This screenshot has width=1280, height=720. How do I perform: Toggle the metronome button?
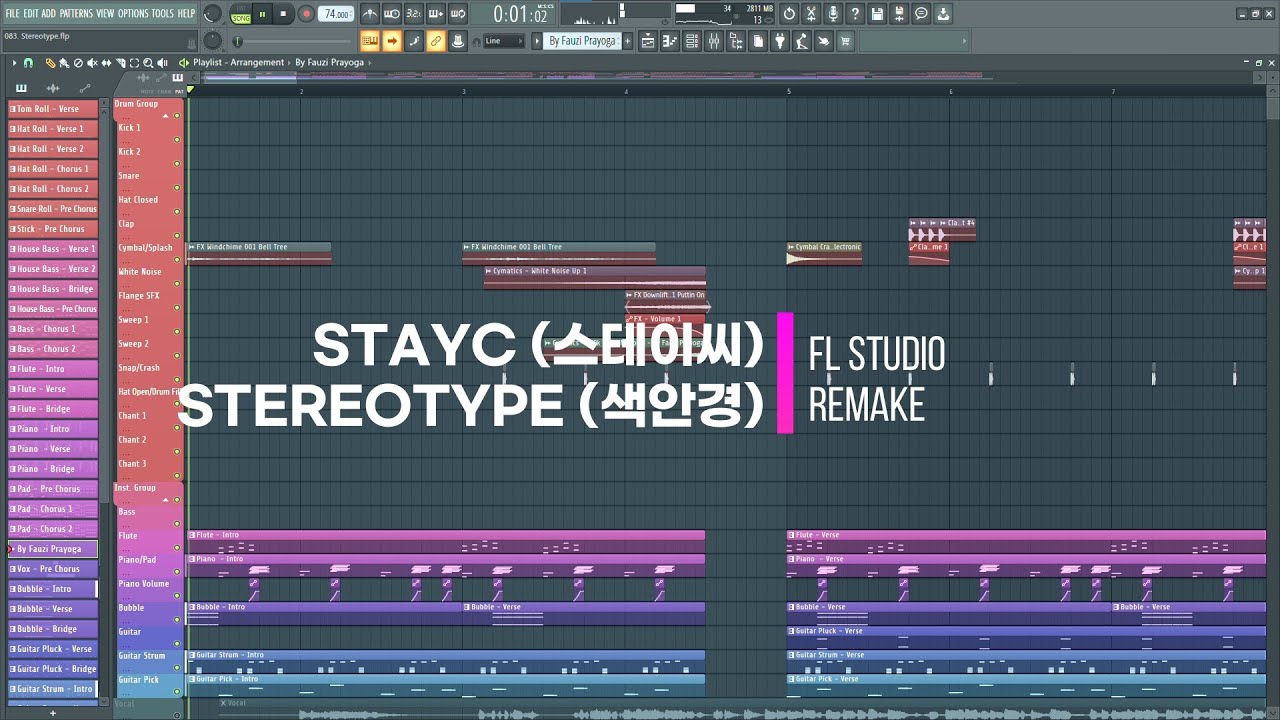tap(370, 14)
